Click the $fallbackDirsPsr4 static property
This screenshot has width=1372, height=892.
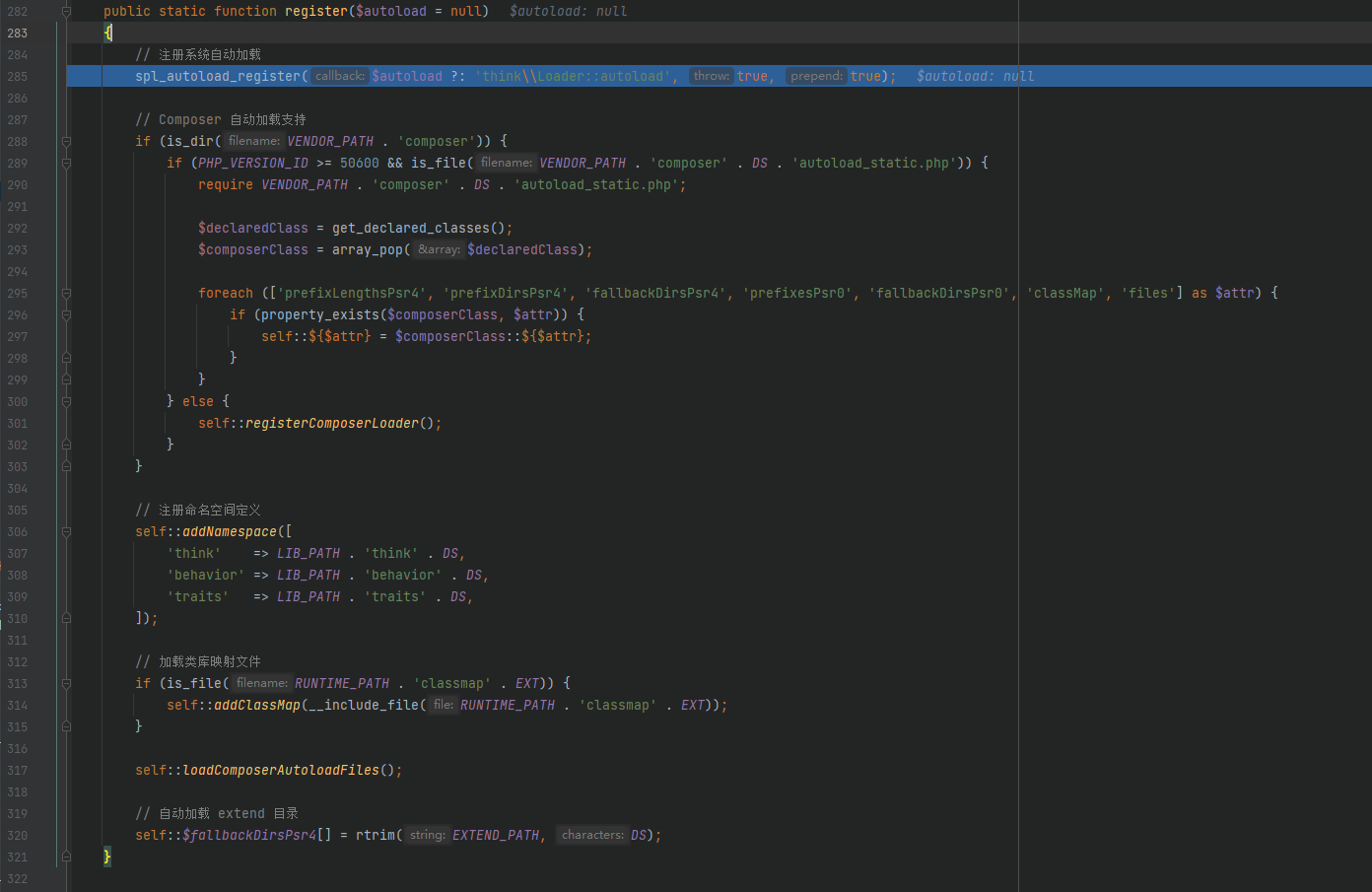pos(249,835)
